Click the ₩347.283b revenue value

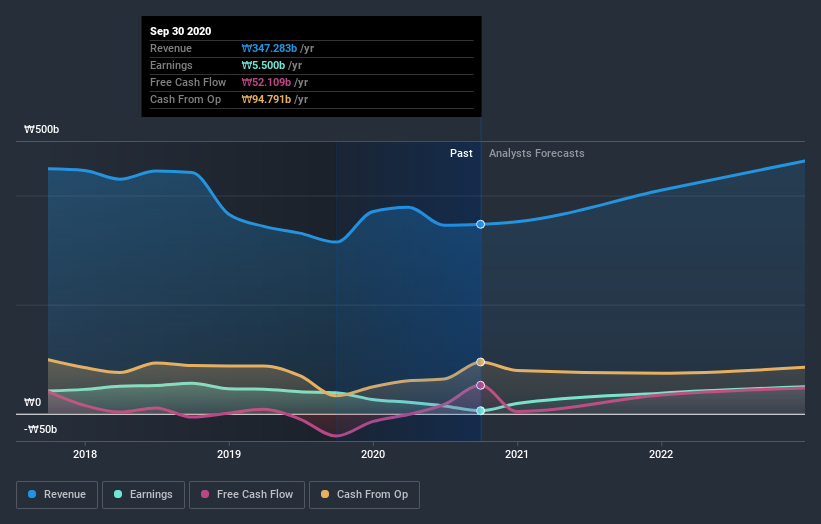tap(269, 49)
